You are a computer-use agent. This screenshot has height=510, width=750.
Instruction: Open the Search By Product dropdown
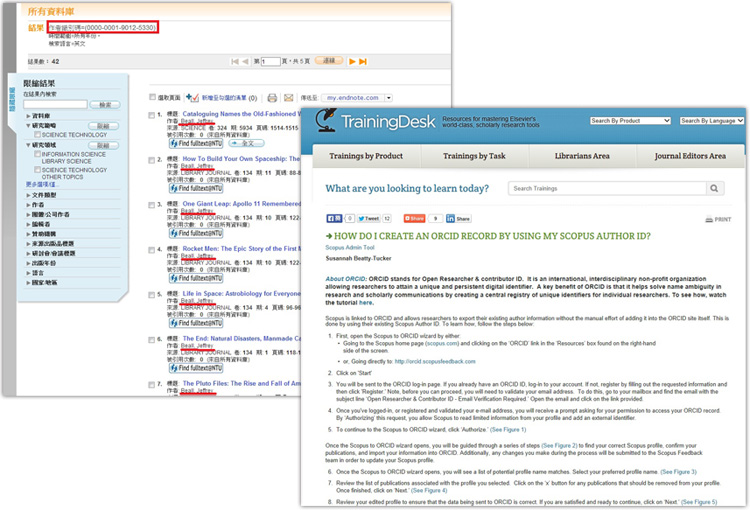pos(630,121)
